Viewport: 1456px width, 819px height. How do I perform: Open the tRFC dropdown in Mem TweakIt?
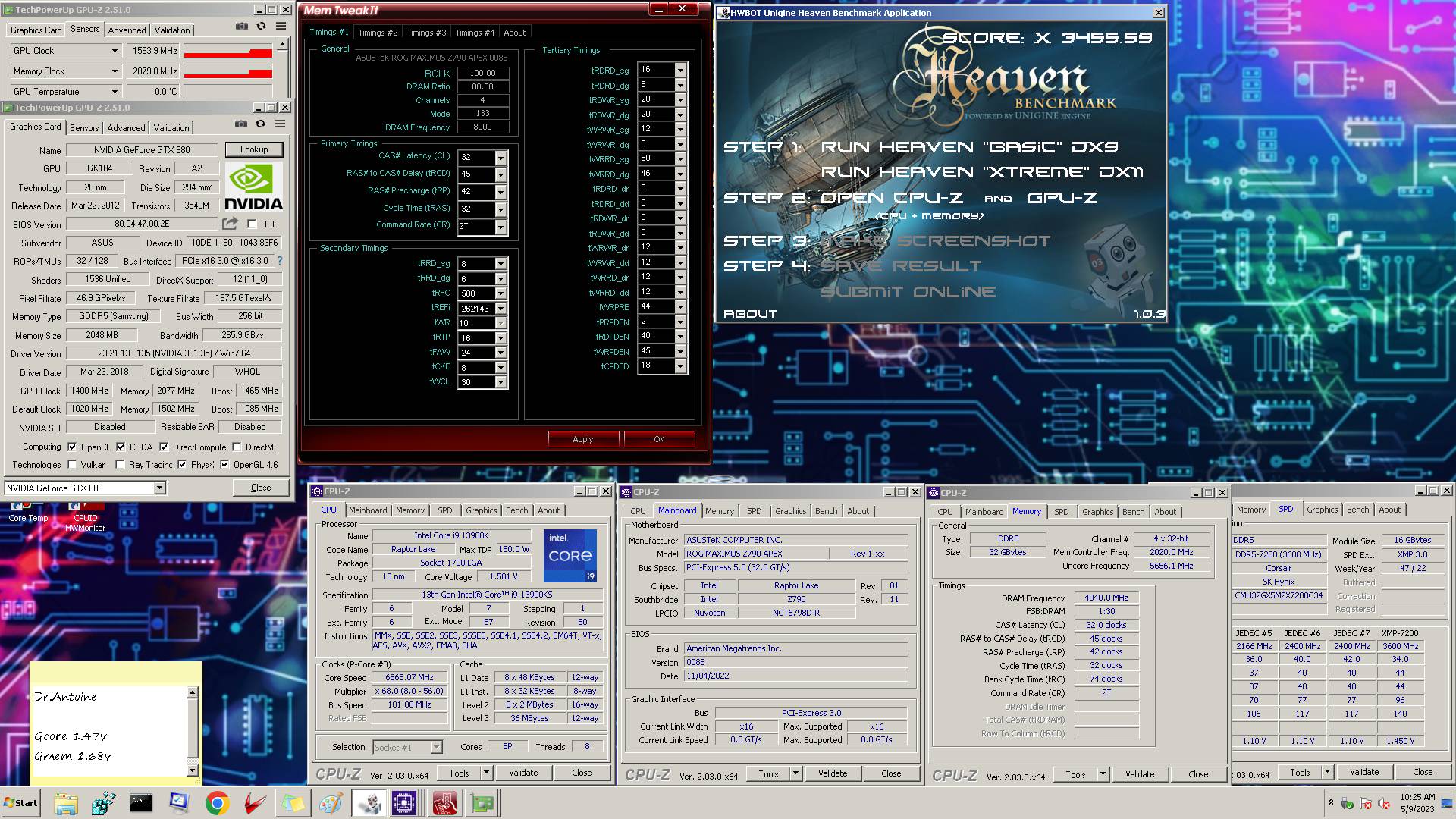click(x=500, y=293)
